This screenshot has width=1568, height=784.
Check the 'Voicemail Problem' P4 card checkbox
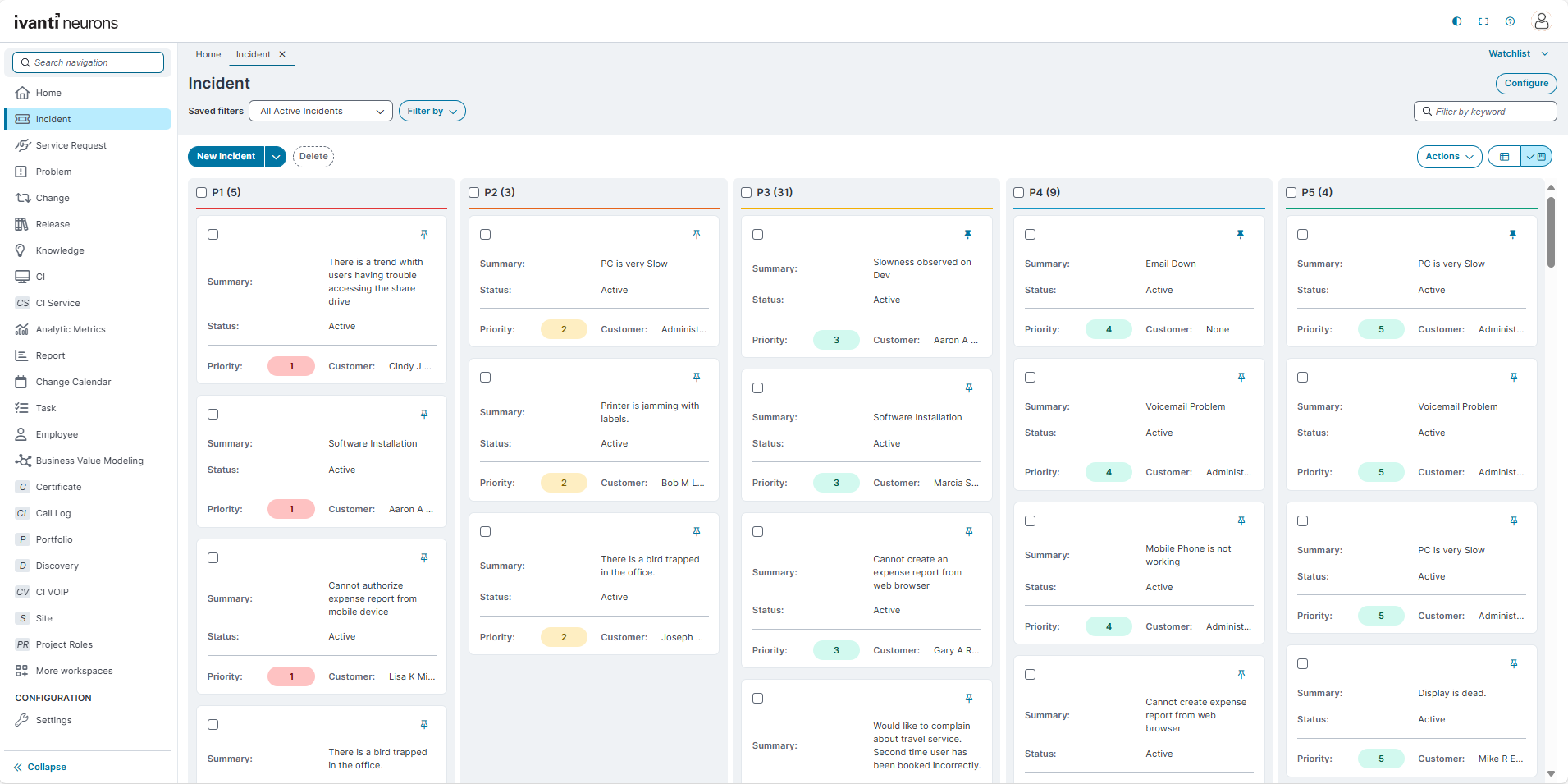[x=1030, y=378]
